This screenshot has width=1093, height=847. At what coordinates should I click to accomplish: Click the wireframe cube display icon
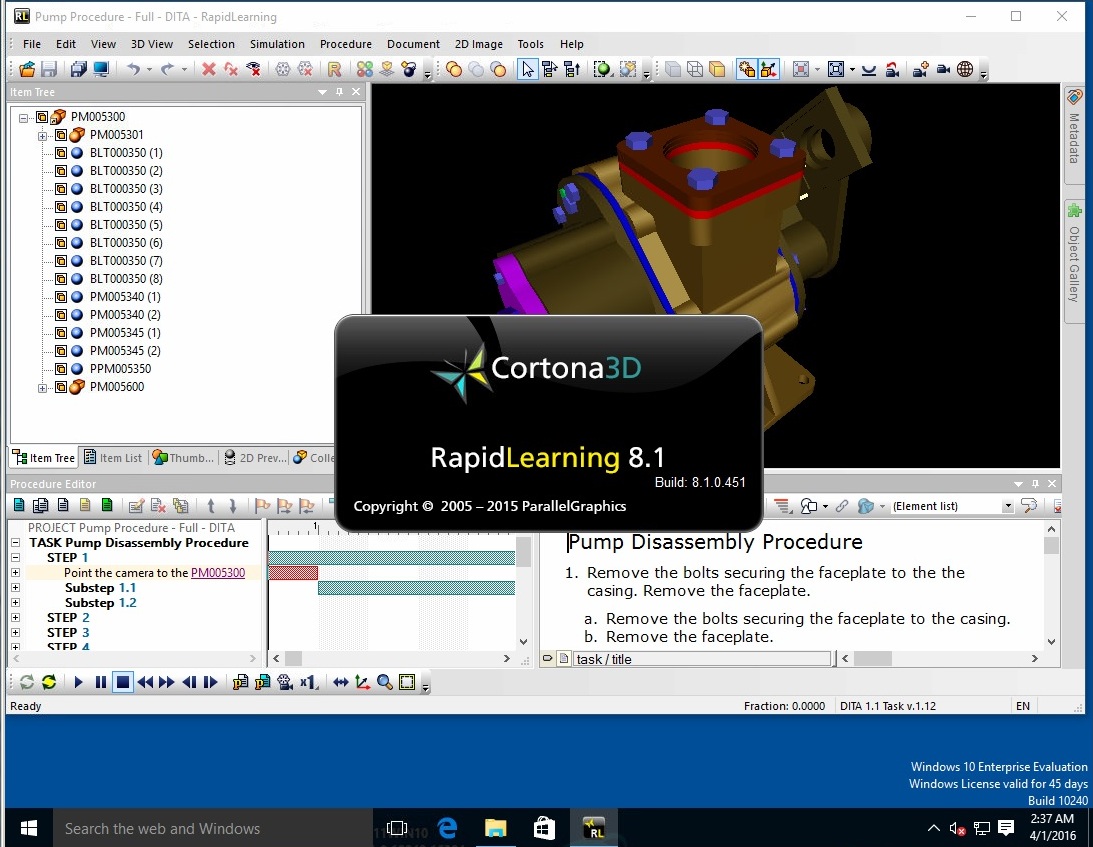click(695, 69)
